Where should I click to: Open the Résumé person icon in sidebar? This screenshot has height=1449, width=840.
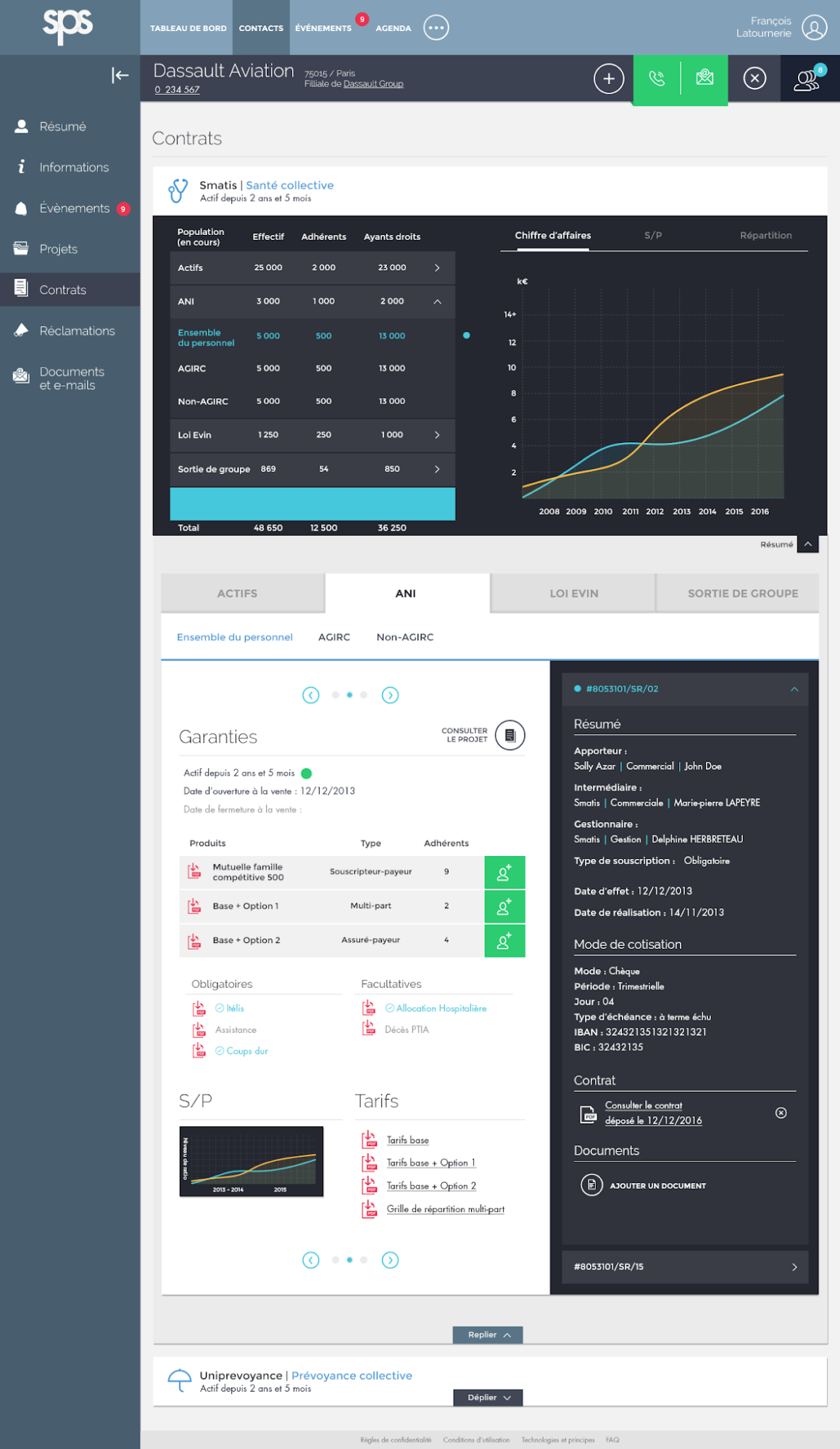pyautogui.click(x=22, y=126)
